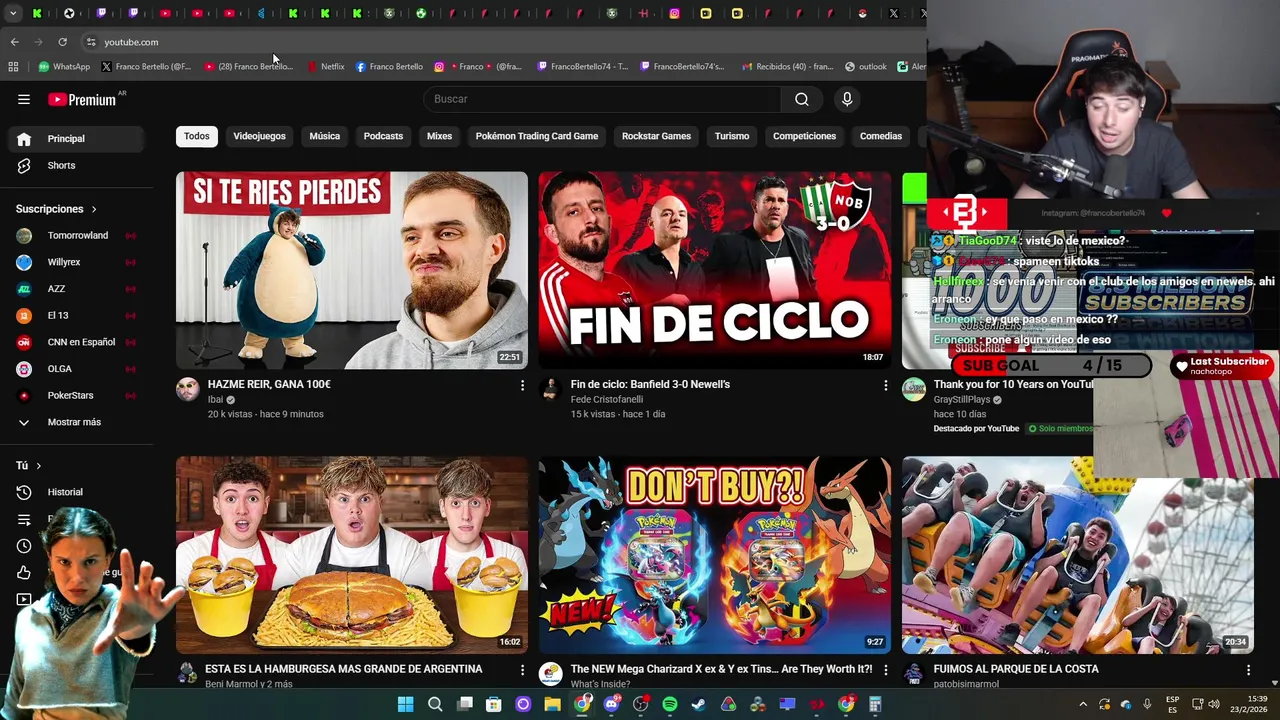Click the search magnifier button
1280x720 pixels.
point(802,99)
